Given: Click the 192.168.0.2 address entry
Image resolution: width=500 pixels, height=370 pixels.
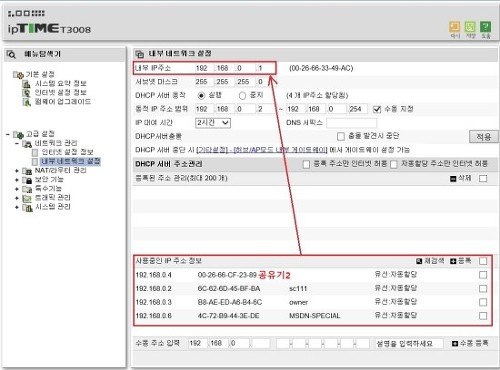Looking at the screenshot, I should pyautogui.click(x=153, y=289).
